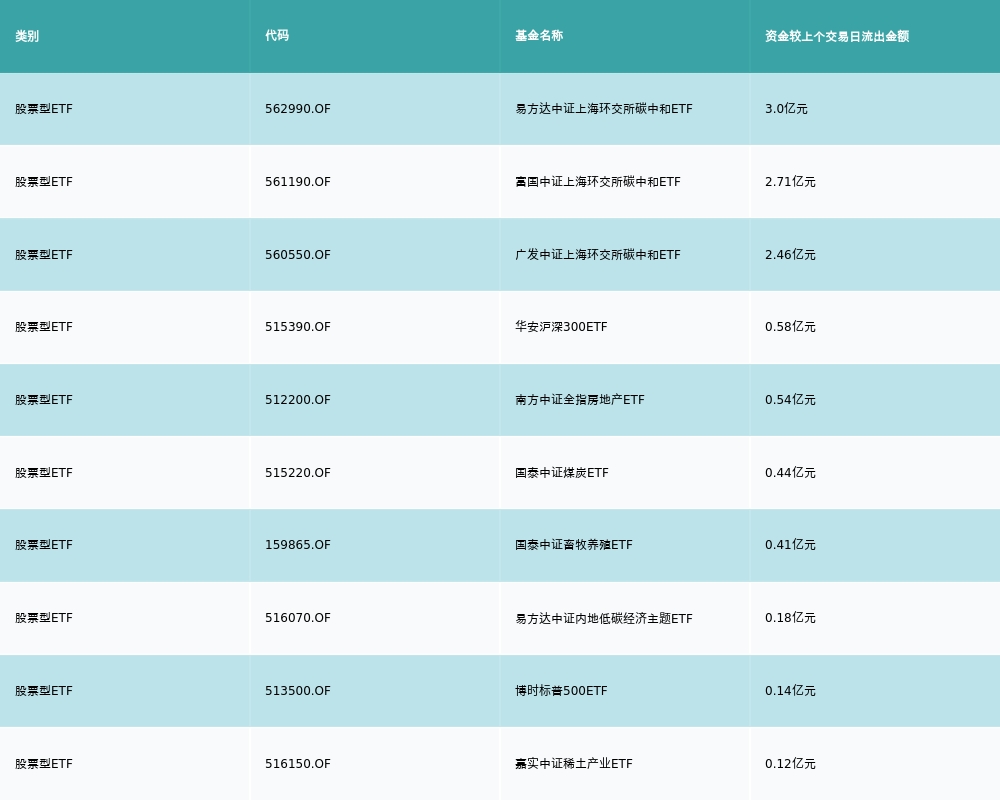
Task: Select code 515220.OF
Action: pos(298,473)
